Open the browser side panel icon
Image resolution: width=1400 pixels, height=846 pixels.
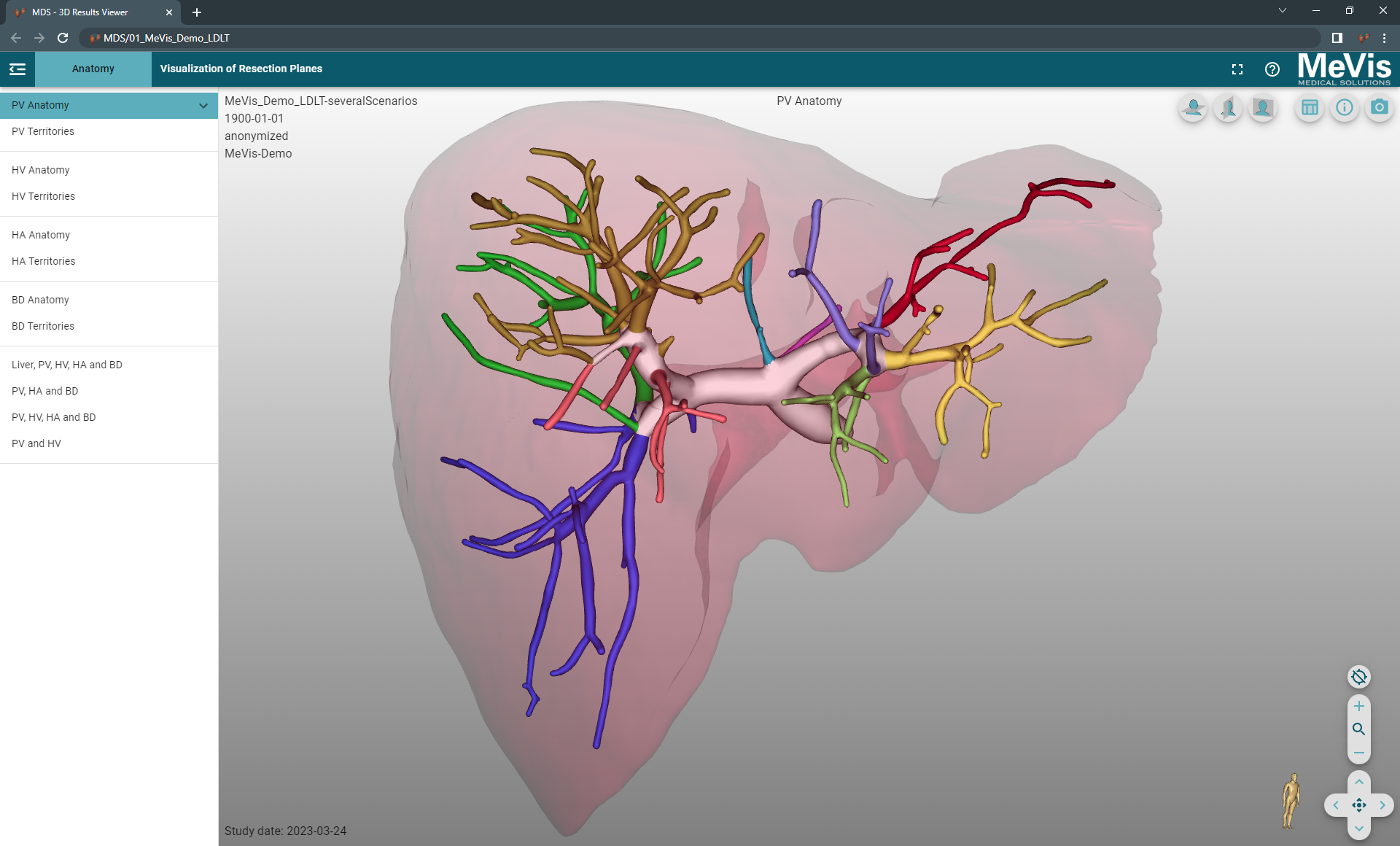pyautogui.click(x=1337, y=38)
